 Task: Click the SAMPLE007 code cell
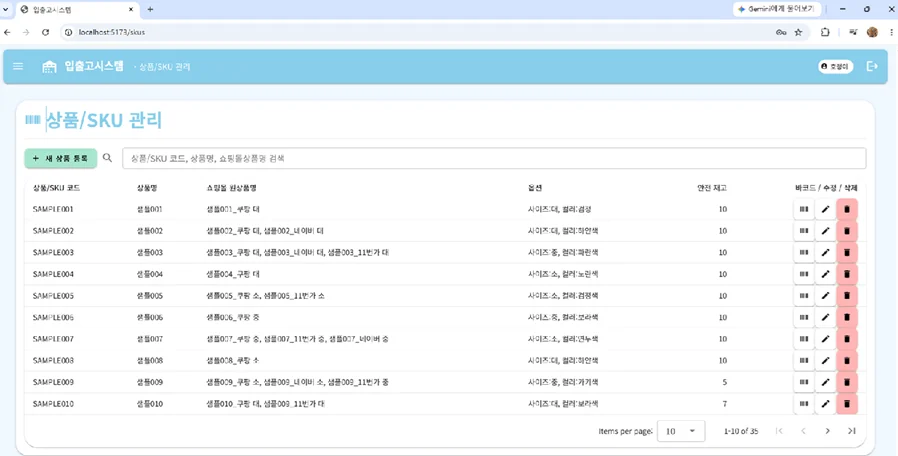[53, 339]
